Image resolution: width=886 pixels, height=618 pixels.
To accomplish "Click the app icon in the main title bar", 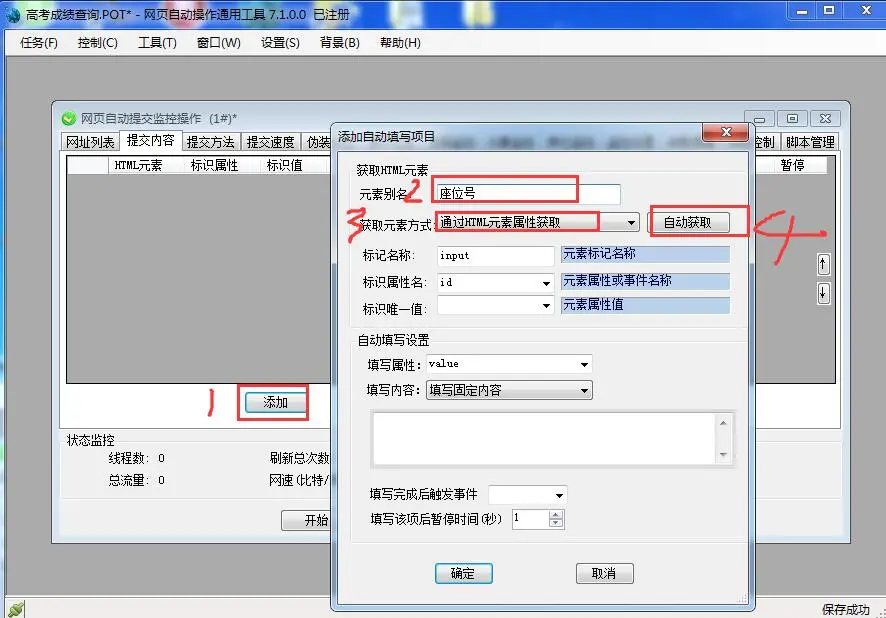I will click(13, 14).
